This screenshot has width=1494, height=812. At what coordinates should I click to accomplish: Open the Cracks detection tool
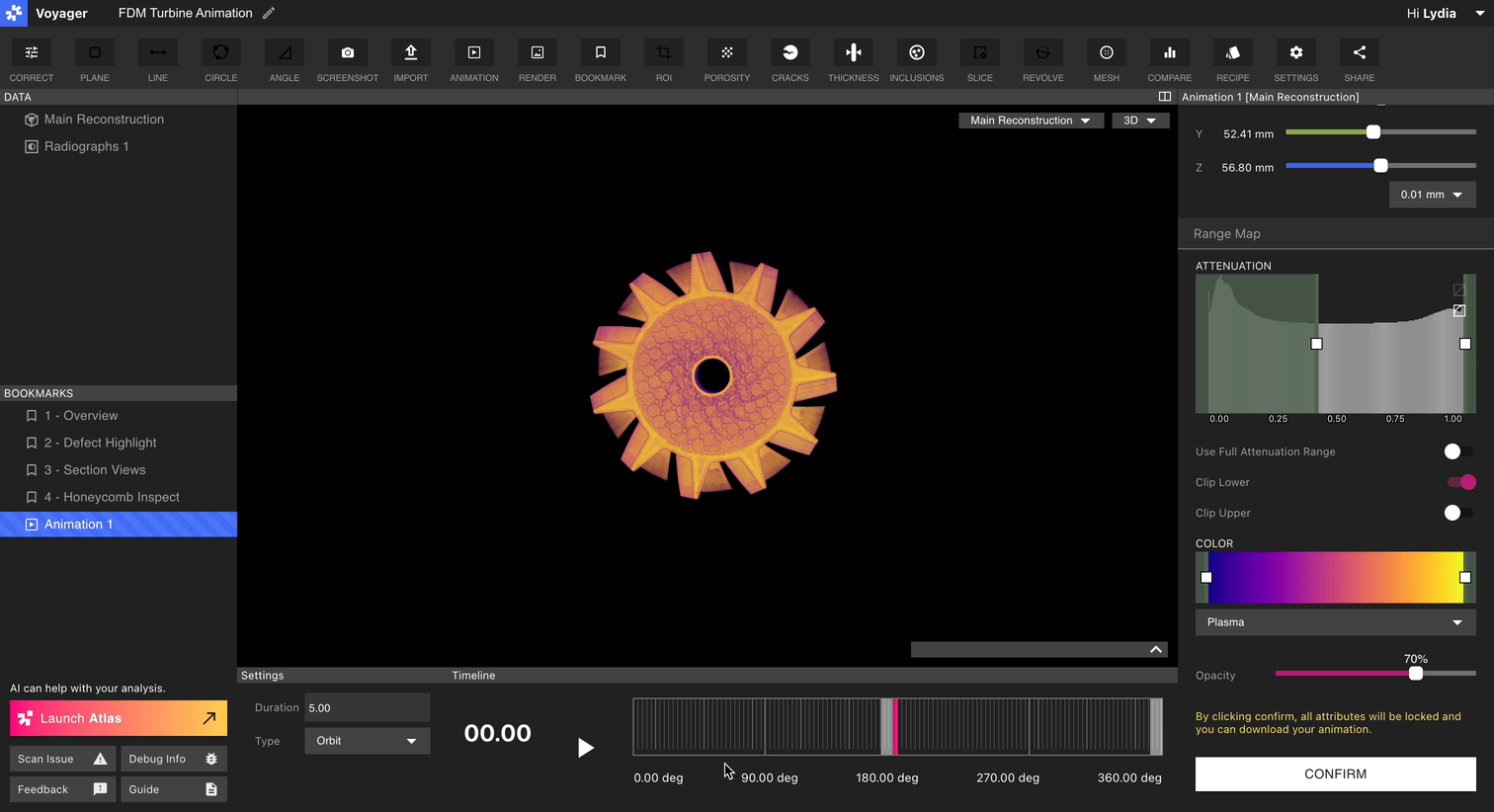coord(789,59)
